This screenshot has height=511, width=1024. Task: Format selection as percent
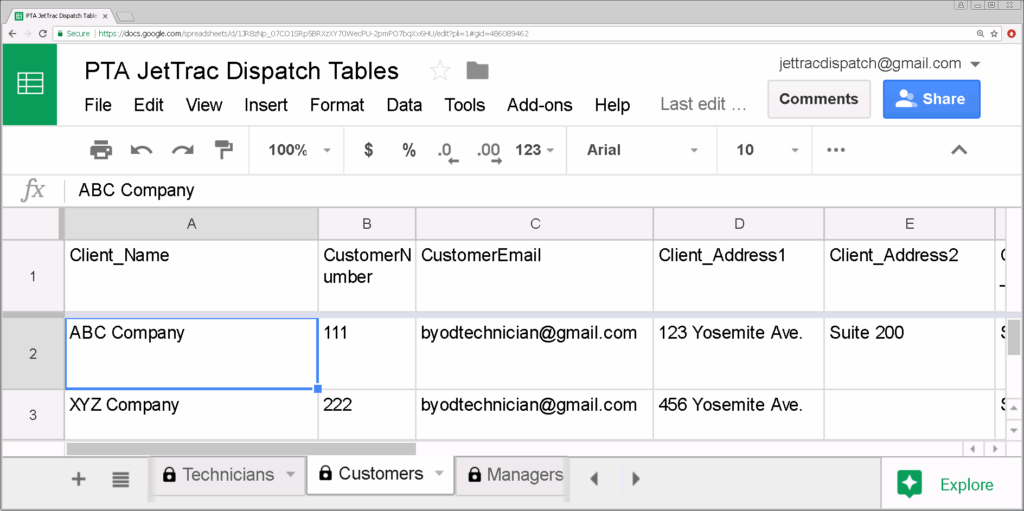408,150
